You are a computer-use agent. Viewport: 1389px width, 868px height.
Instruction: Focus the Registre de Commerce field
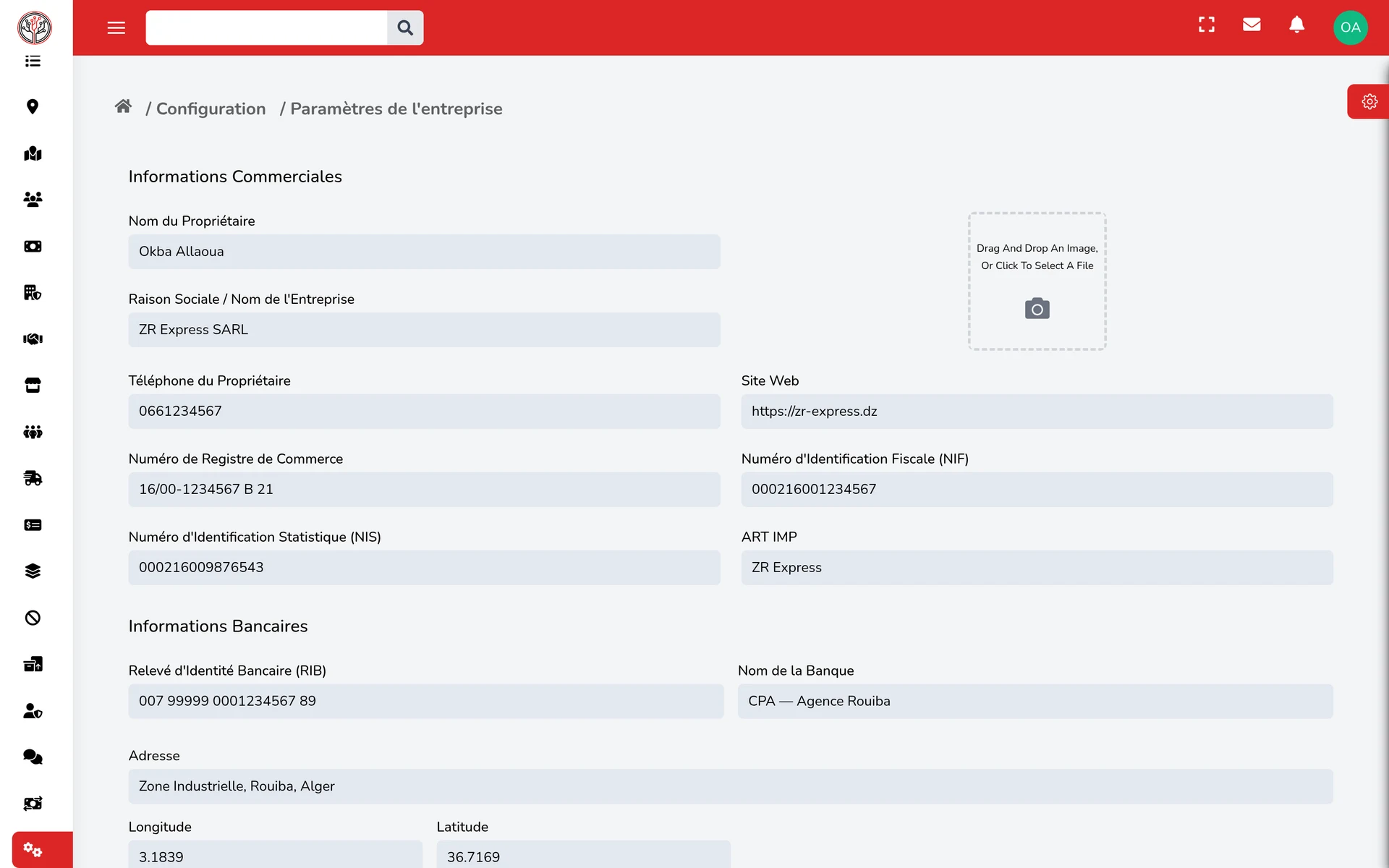click(x=424, y=490)
